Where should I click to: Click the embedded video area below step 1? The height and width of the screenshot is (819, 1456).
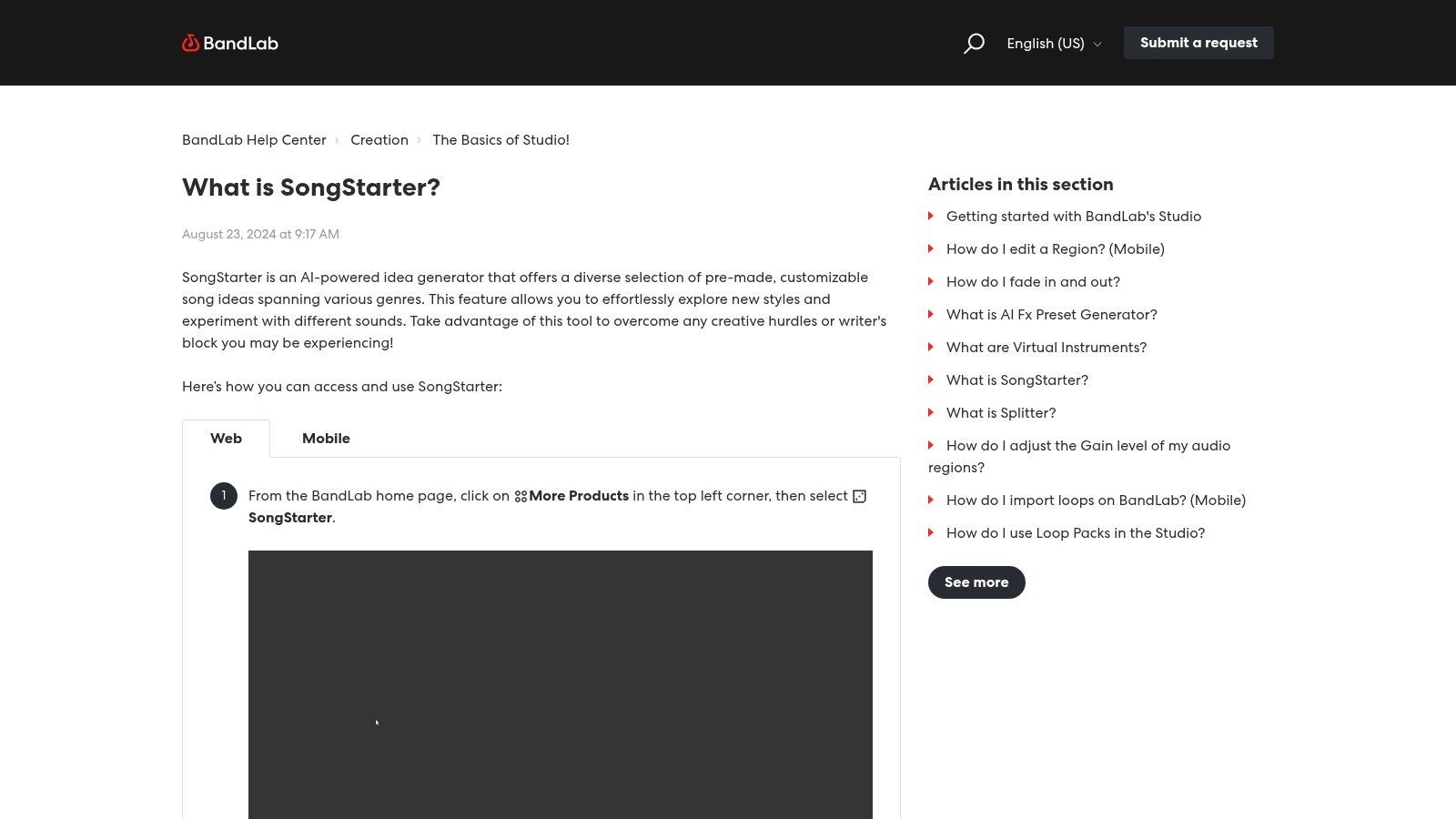pyautogui.click(x=560, y=684)
